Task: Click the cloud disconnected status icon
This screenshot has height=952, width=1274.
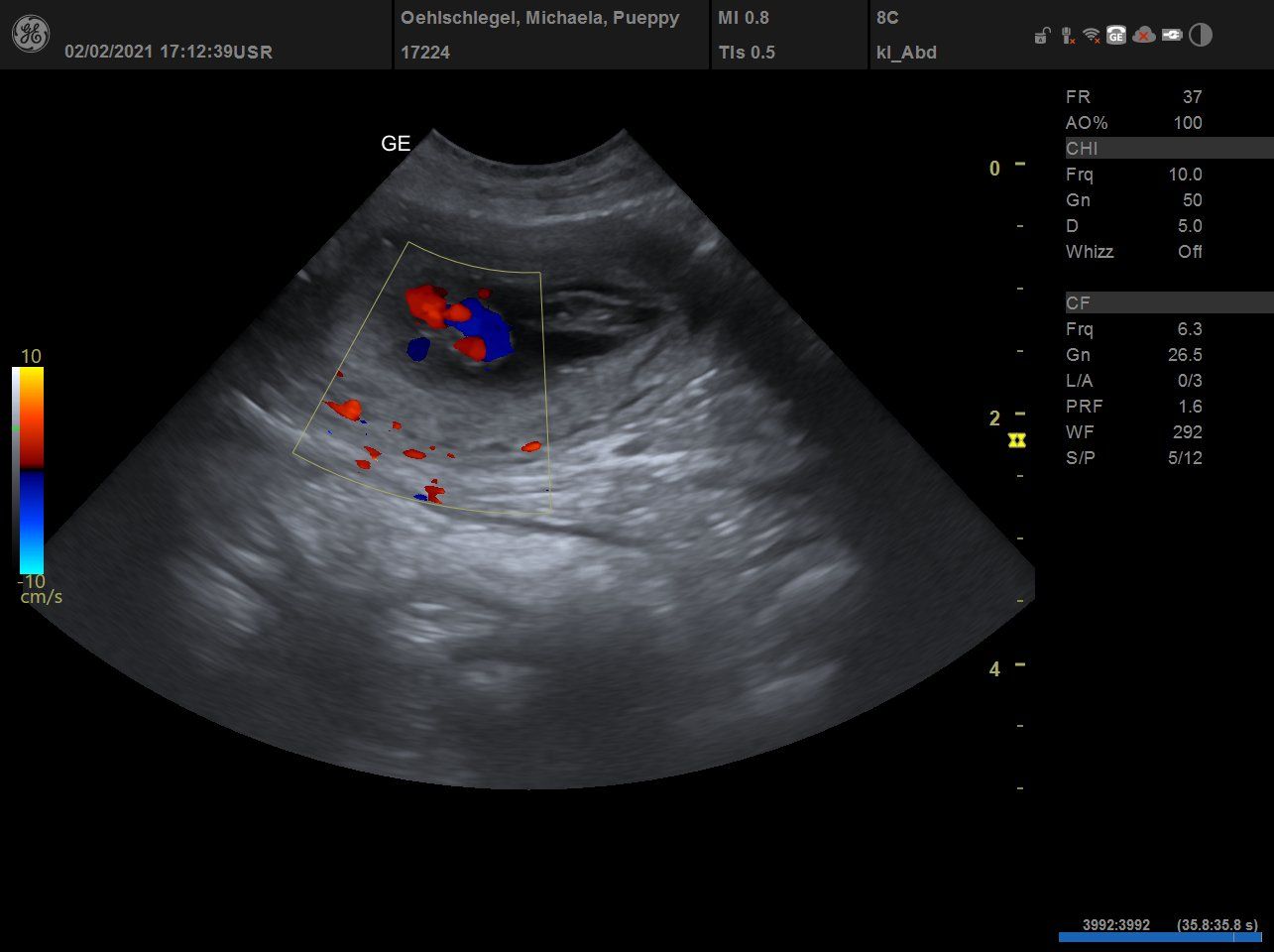Action: pos(1144,36)
